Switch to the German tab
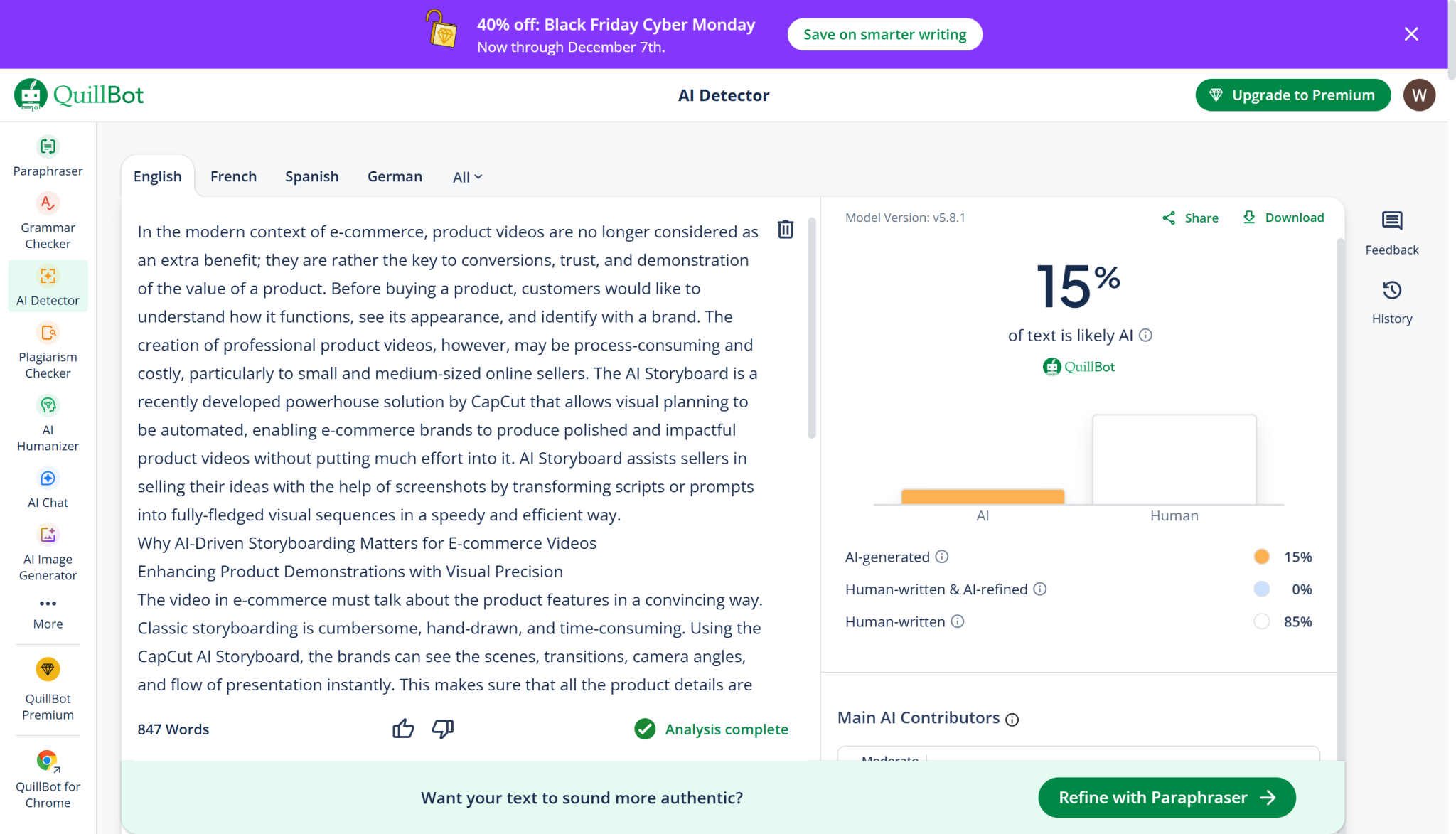 click(x=395, y=176)
